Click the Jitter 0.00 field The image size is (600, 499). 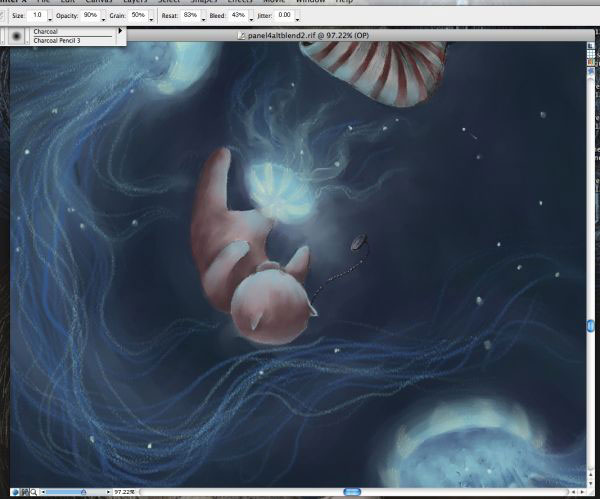(x=284, y=15)
